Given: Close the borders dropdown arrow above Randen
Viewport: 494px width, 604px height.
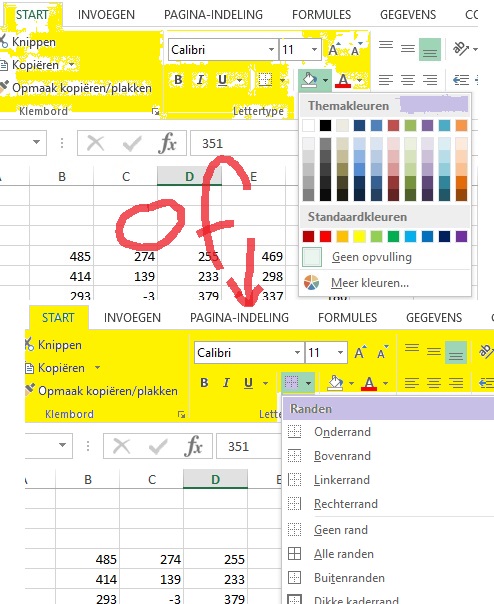Looking at the screenshot, I should pos(308,383).
